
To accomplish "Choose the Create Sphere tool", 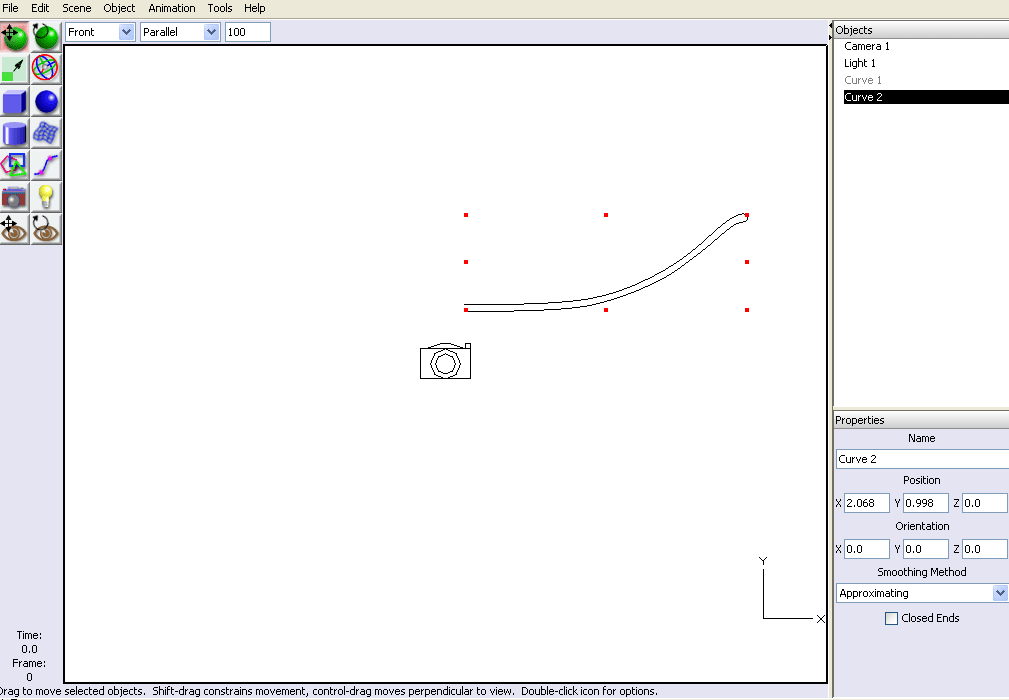I will [46, 101].
